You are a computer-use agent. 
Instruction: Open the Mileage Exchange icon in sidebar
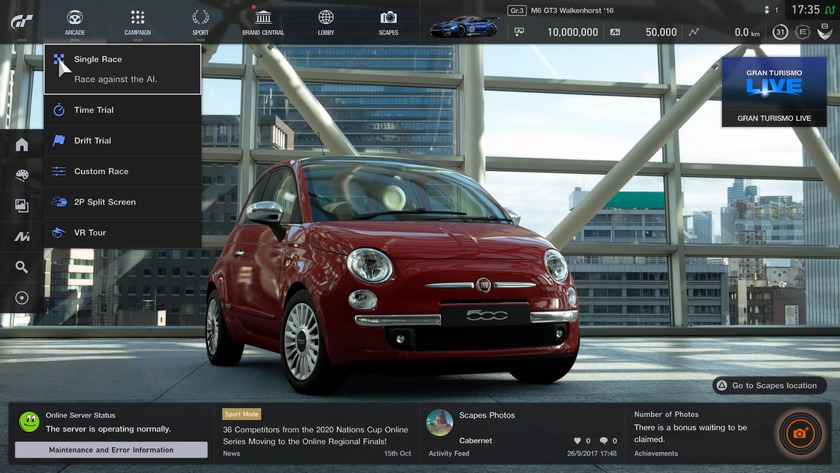[x=21, y=236]
